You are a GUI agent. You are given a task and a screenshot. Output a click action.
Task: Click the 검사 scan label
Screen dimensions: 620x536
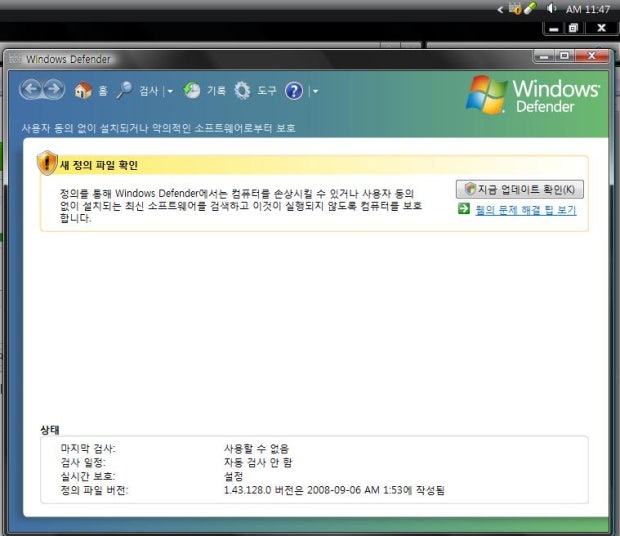click(x=149, y=91)
